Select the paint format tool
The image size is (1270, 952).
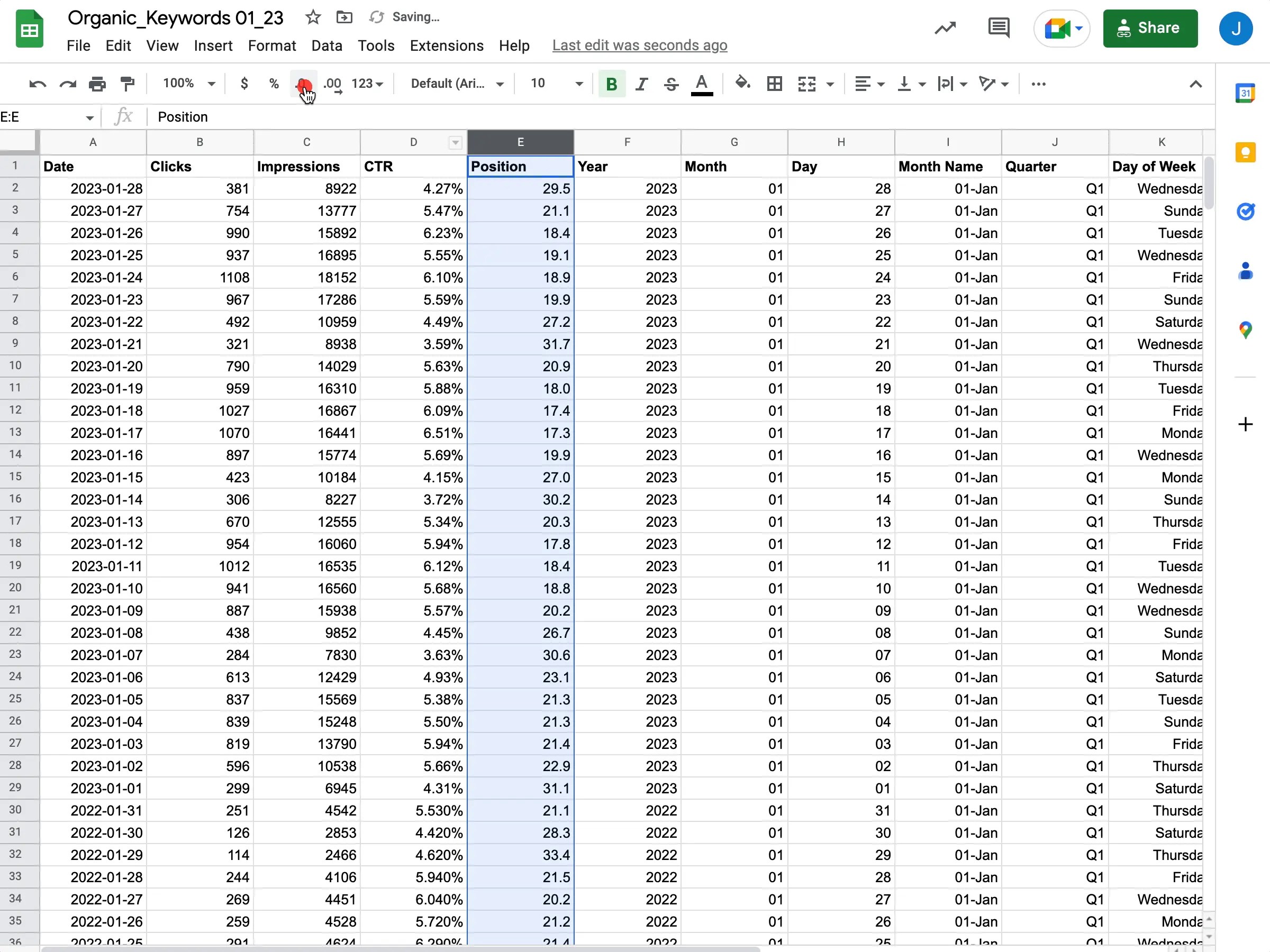(127, 84)
